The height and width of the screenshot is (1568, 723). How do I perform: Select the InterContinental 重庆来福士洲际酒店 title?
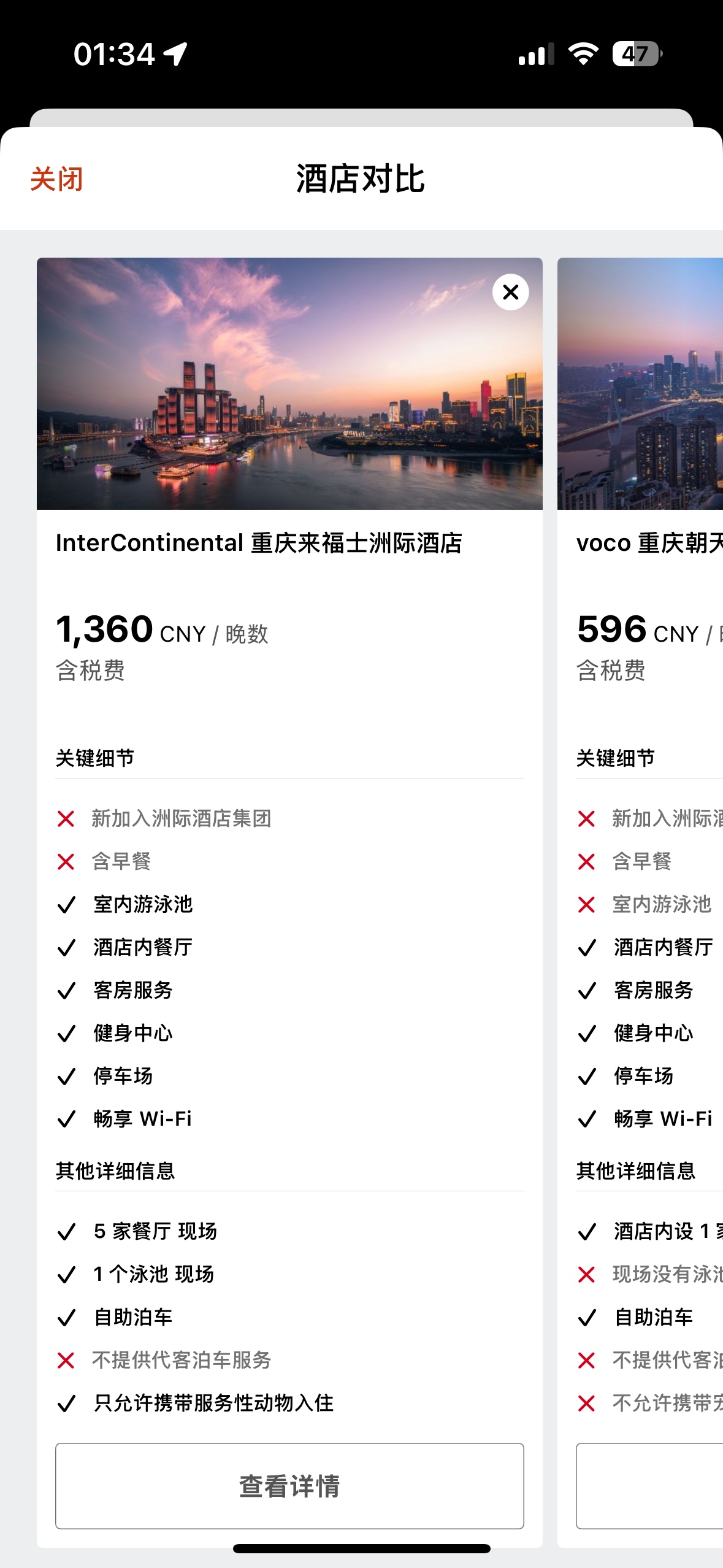click(259, 543)
